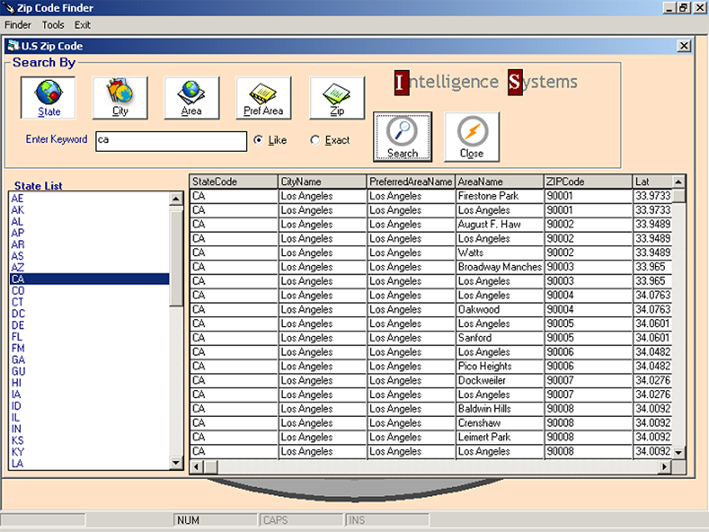Pick the Area search icon
Viewport: 709px width, 532px height.
[x=191, y=98]
